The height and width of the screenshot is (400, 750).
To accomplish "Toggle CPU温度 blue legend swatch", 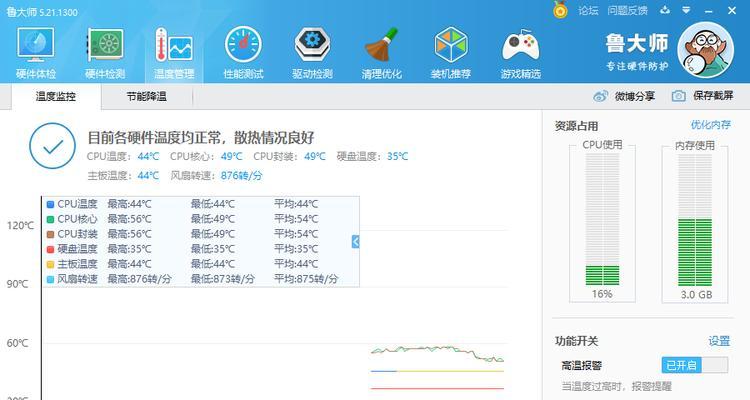I will coord(50,204).
